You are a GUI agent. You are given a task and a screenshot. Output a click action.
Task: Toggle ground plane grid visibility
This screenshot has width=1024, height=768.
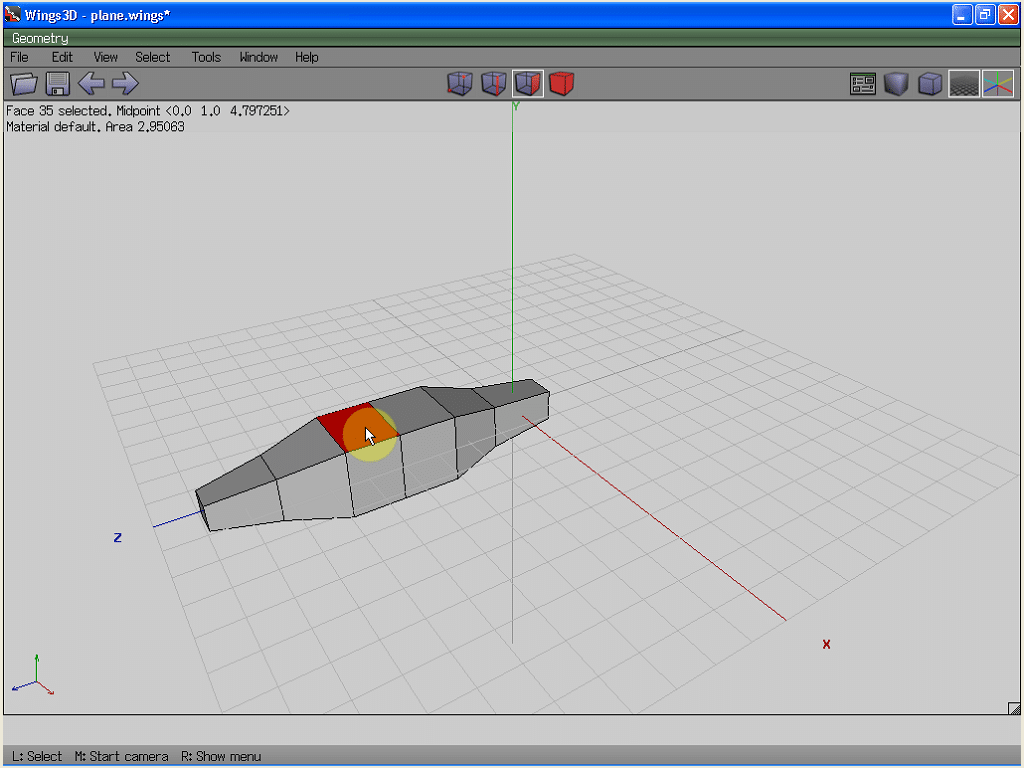(964, 84)
